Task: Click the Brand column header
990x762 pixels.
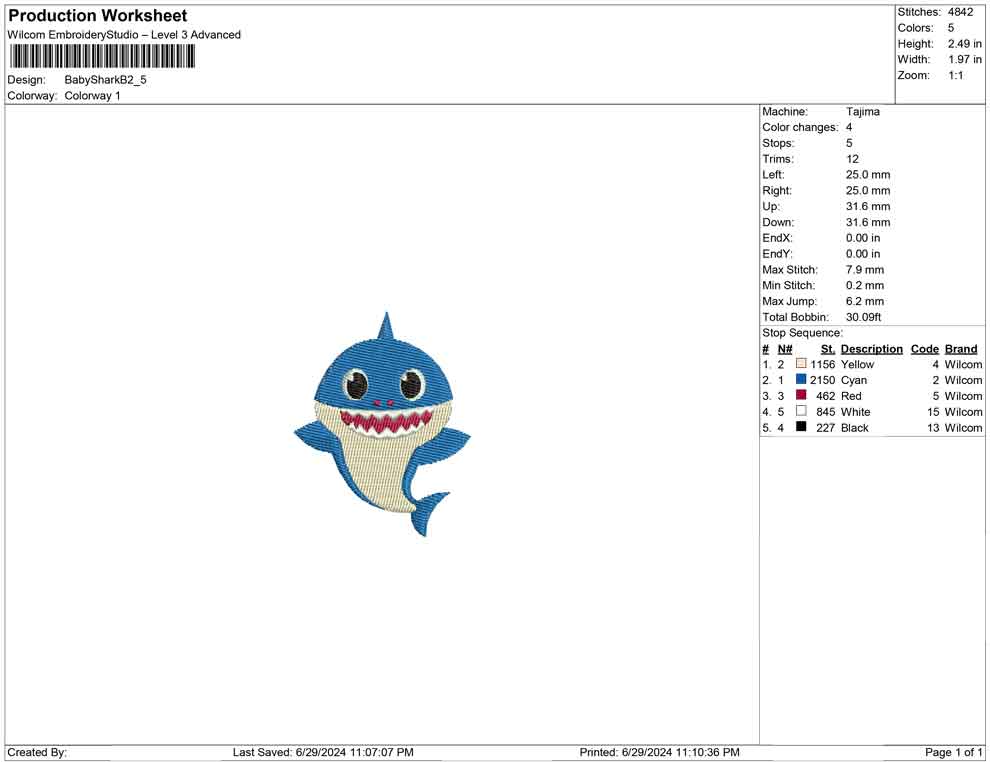Action: click(961, 349)
